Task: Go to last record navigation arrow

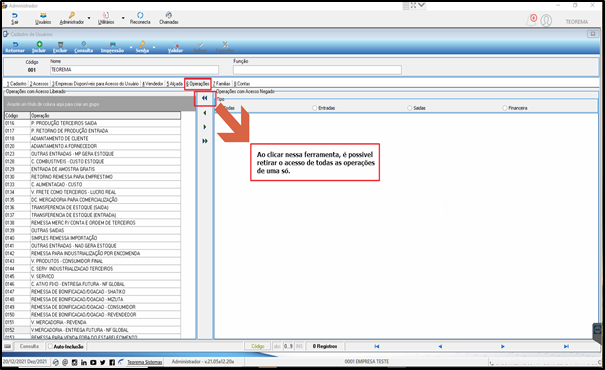Action: click(566, 346)
